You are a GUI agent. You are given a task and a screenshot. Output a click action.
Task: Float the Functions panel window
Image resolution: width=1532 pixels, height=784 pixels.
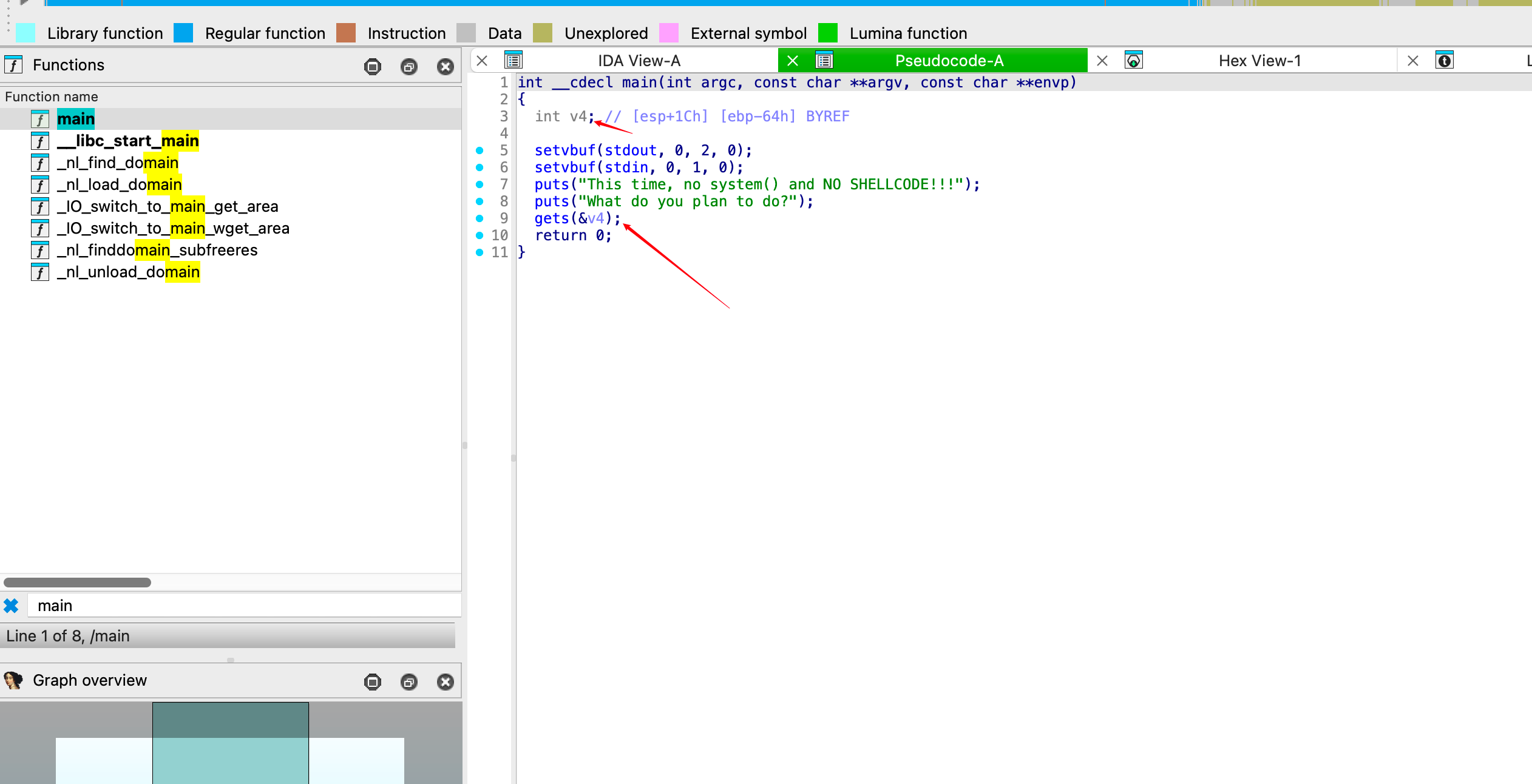pyautogui.click(x=409, y=66)
